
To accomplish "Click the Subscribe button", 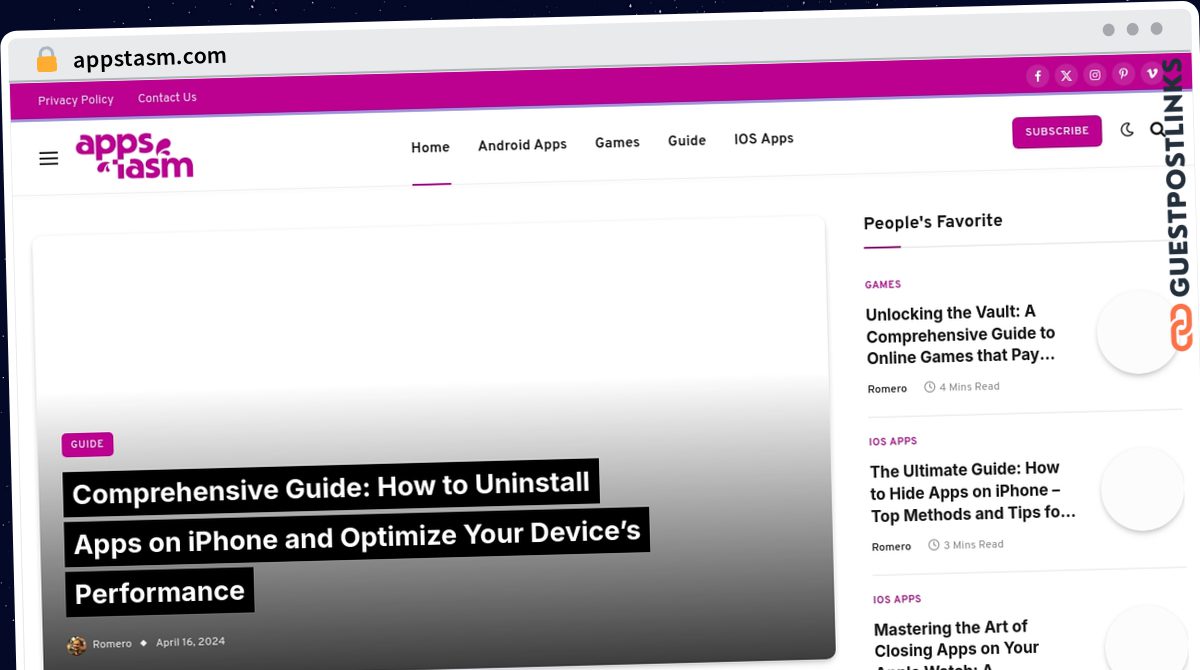I will [x=1057, y=132].
